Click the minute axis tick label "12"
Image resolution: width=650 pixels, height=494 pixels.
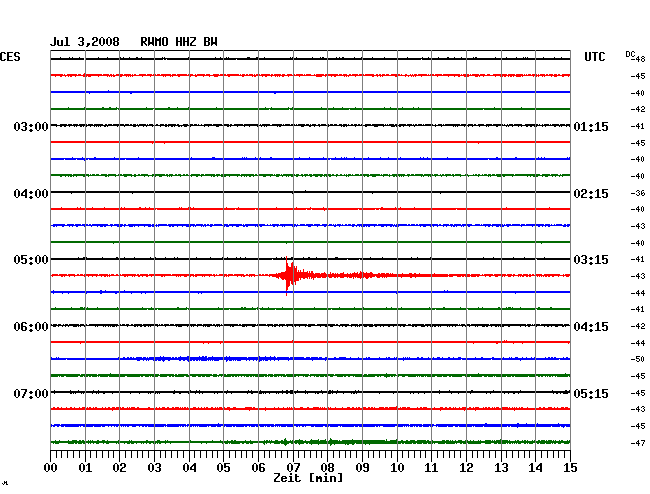(x=466, y=467)
